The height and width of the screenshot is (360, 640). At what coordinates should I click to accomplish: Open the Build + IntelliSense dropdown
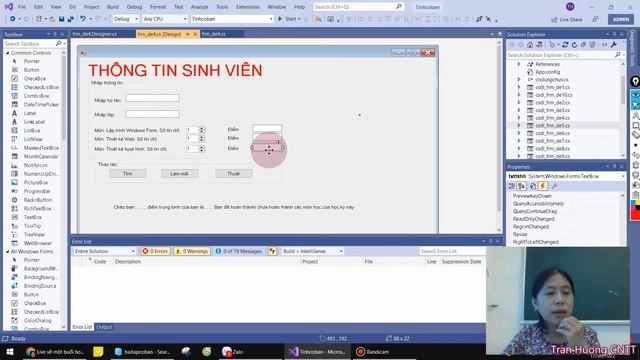[x=313, y=251]
